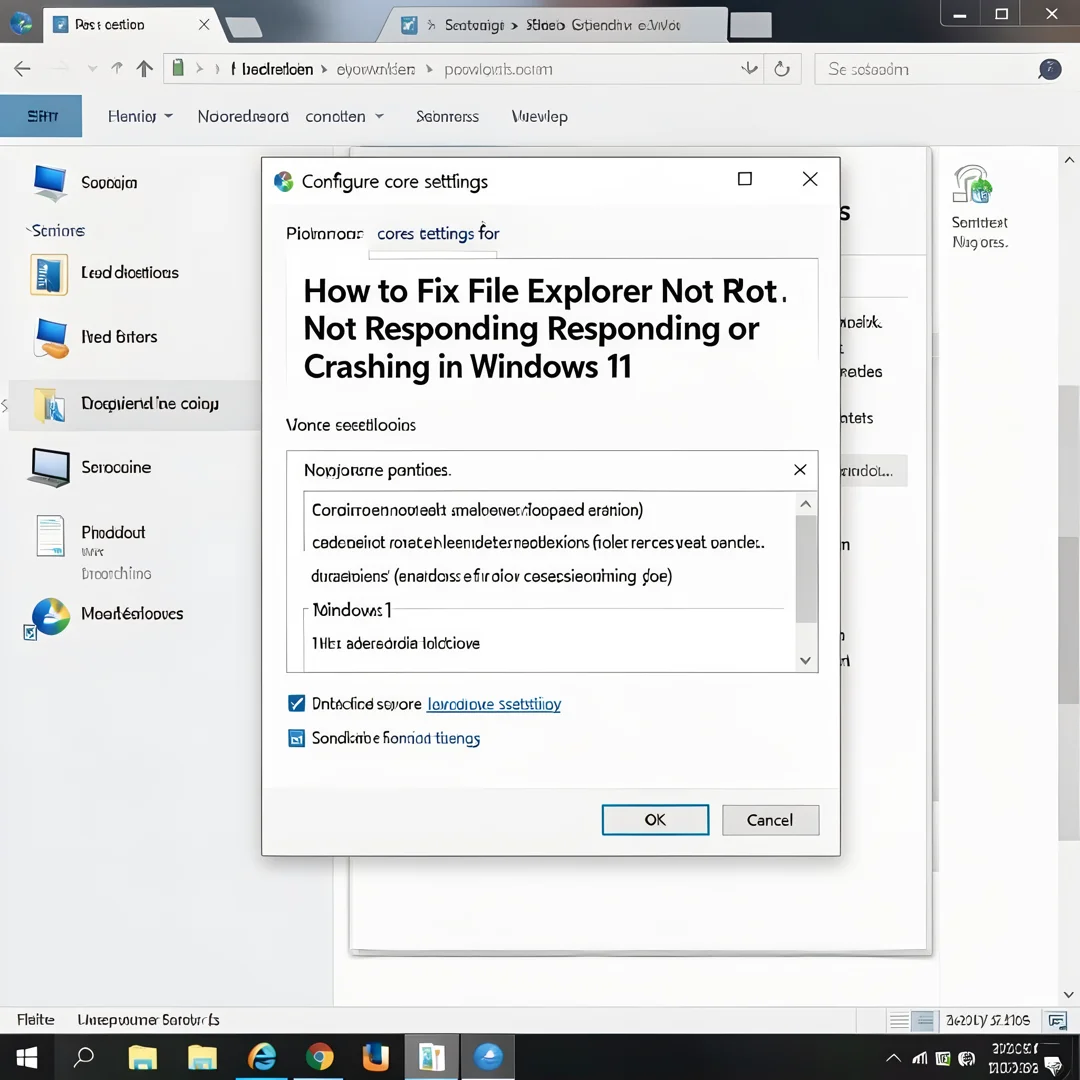This screenshot has width=1080, height=1080.
Task: Toggle the 'Sondkabe fionnad tuengs' checkbox
Action: 296,738
